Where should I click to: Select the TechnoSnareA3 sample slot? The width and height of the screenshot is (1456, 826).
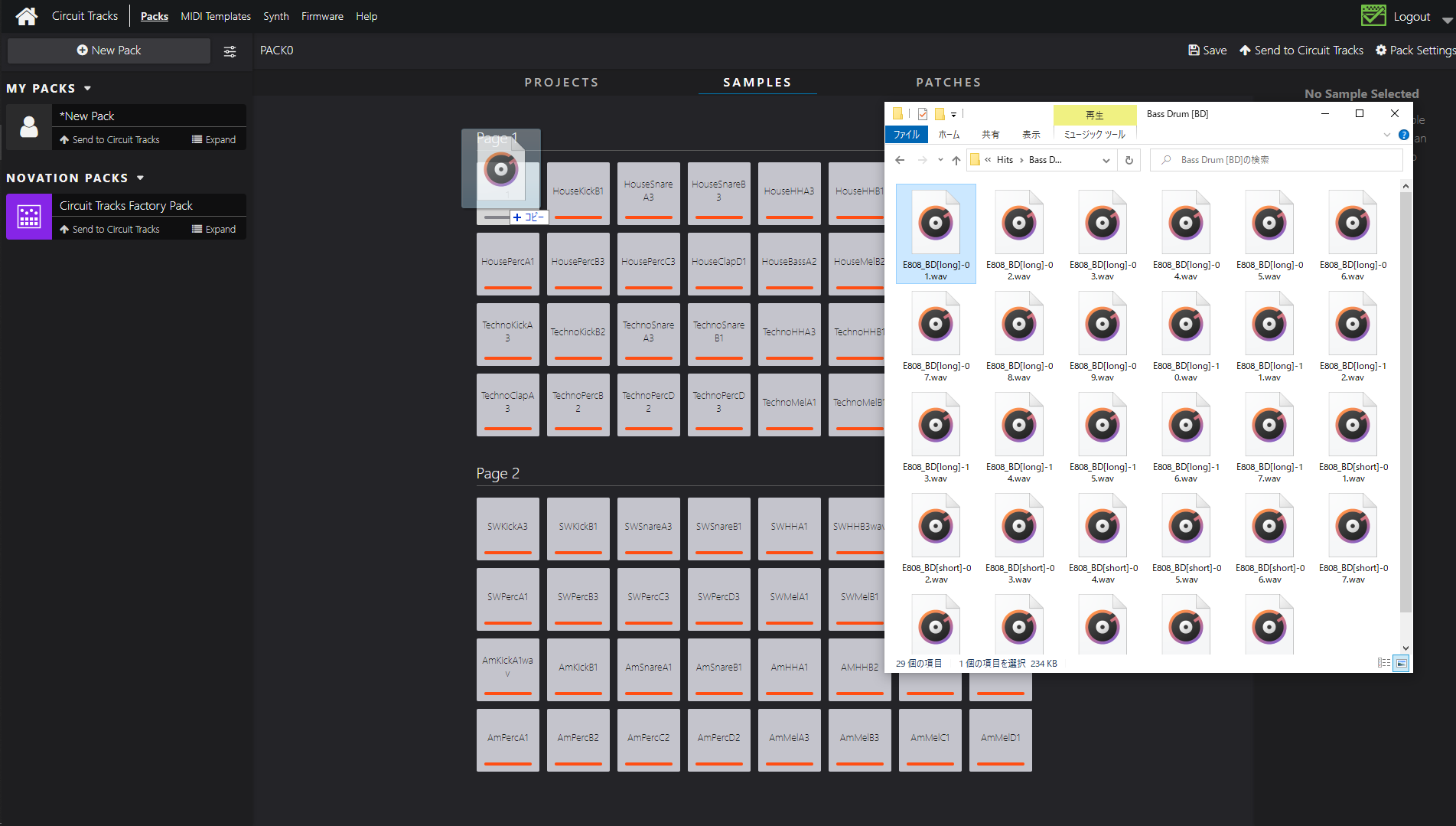pos(649,333)
